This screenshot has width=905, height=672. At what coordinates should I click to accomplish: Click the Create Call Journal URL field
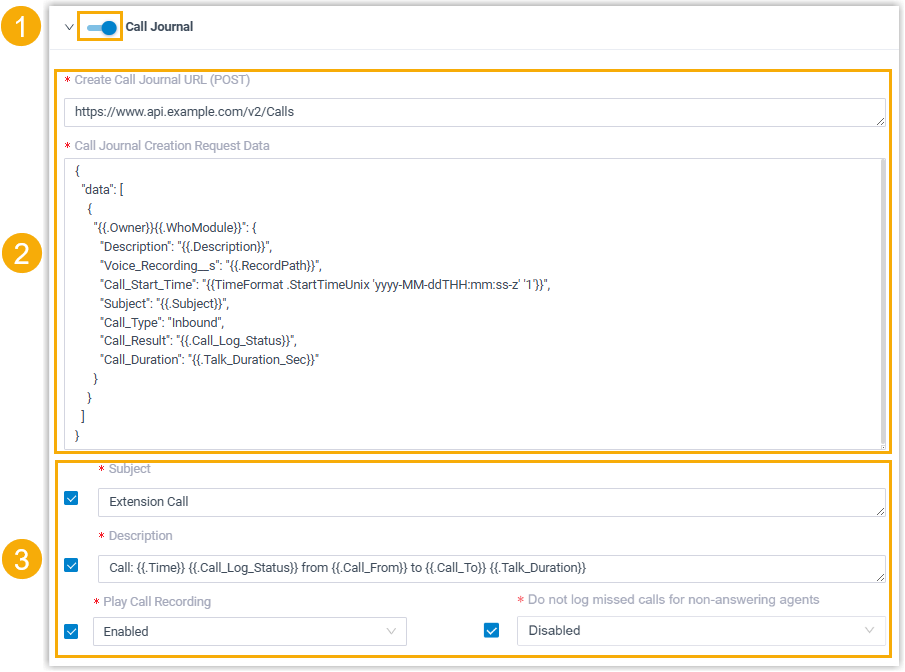click(x=470, y=112)
